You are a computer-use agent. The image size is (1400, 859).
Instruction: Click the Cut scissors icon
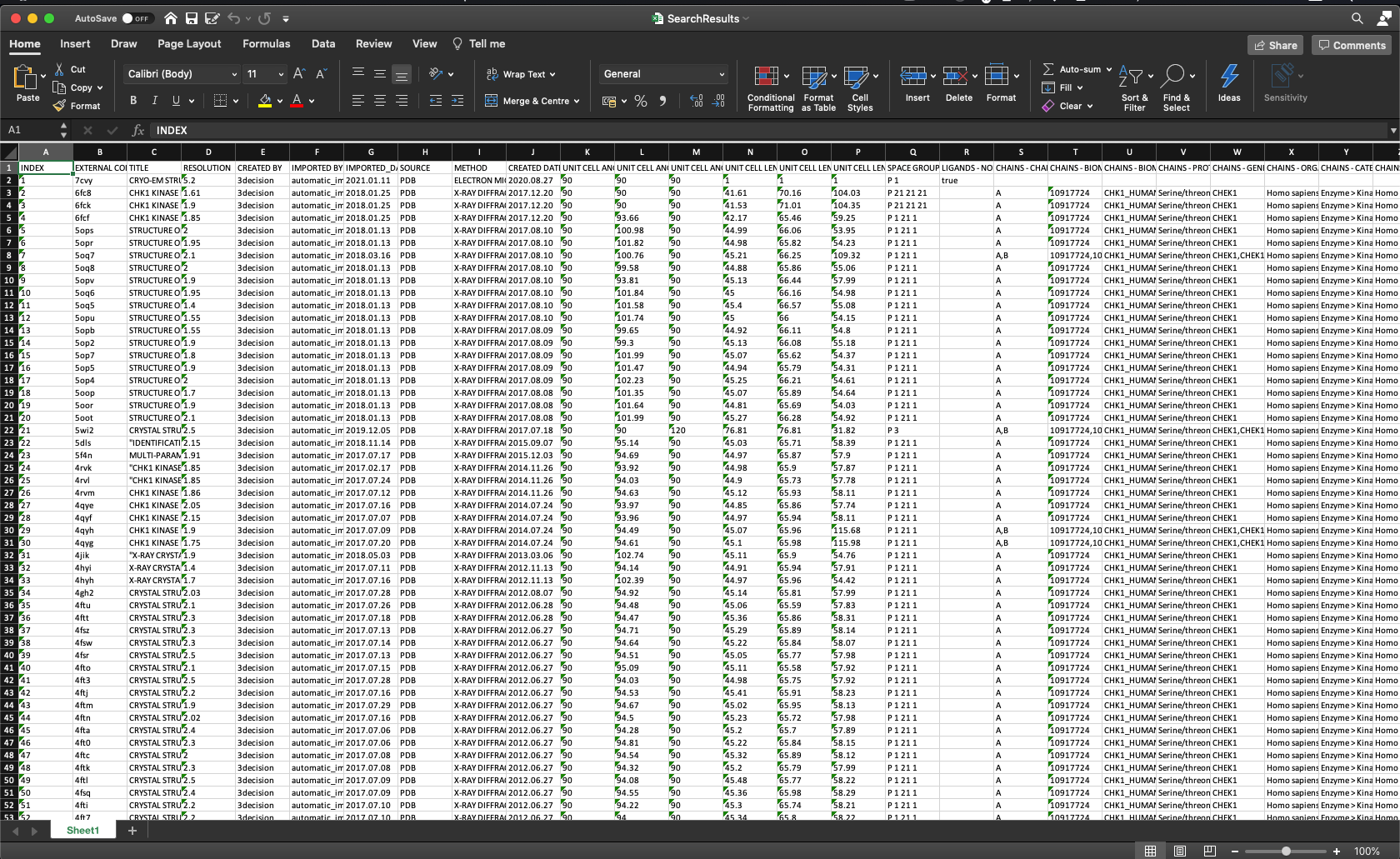[59, 69]
